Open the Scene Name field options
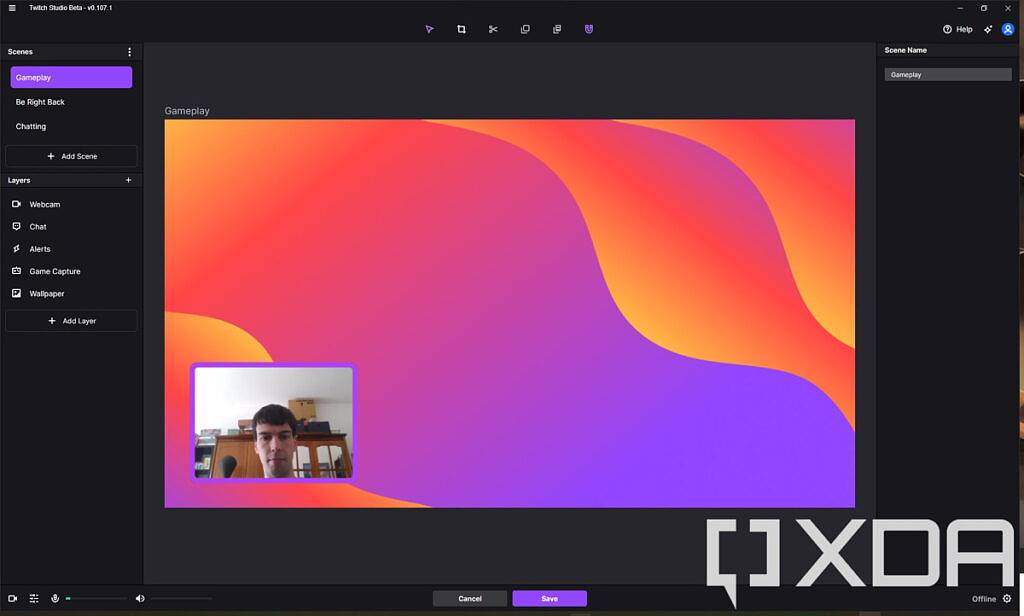The height and width of the screenshot is (616, 1024). [x=947, y=73]
